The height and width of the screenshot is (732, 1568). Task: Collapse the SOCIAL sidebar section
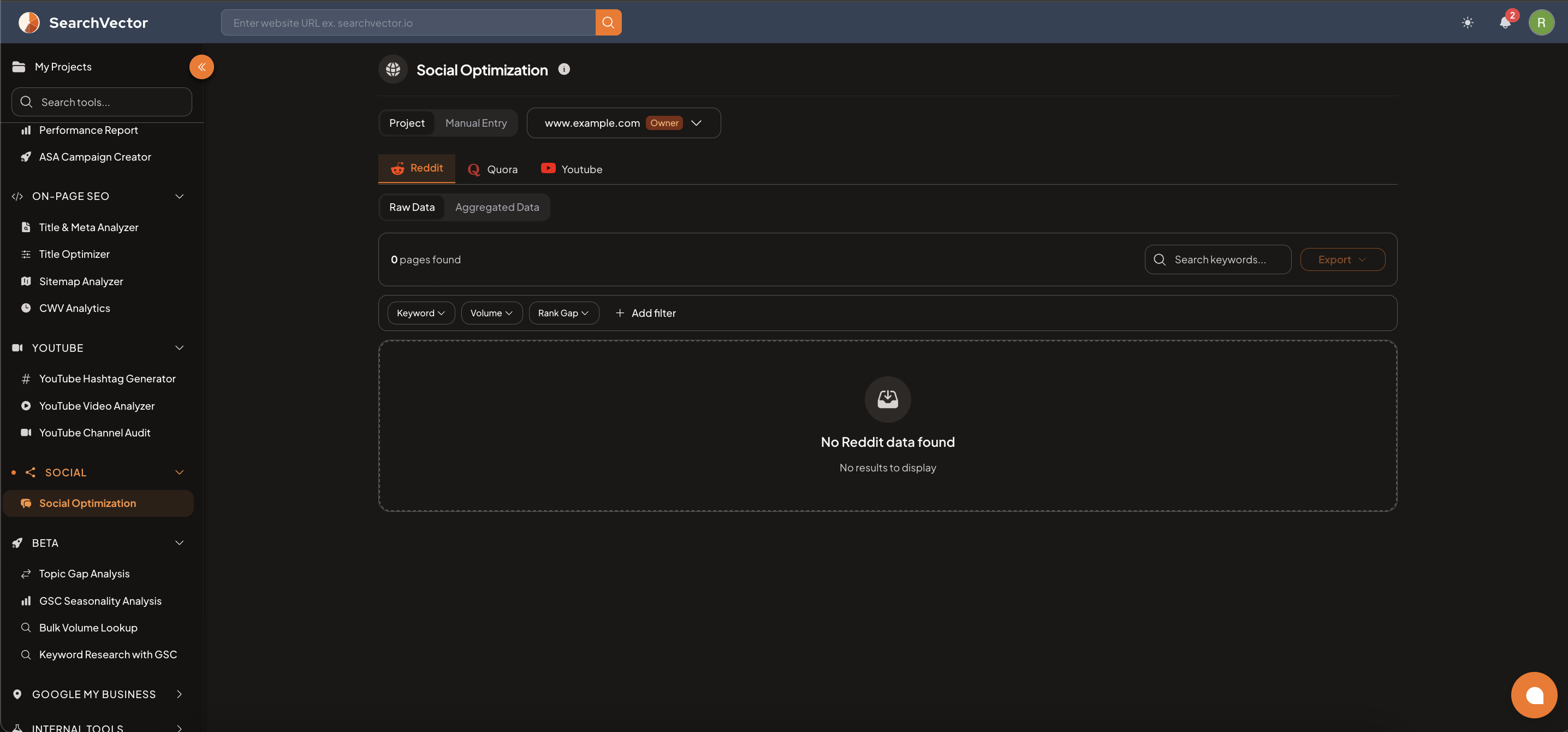click(179, 473)
